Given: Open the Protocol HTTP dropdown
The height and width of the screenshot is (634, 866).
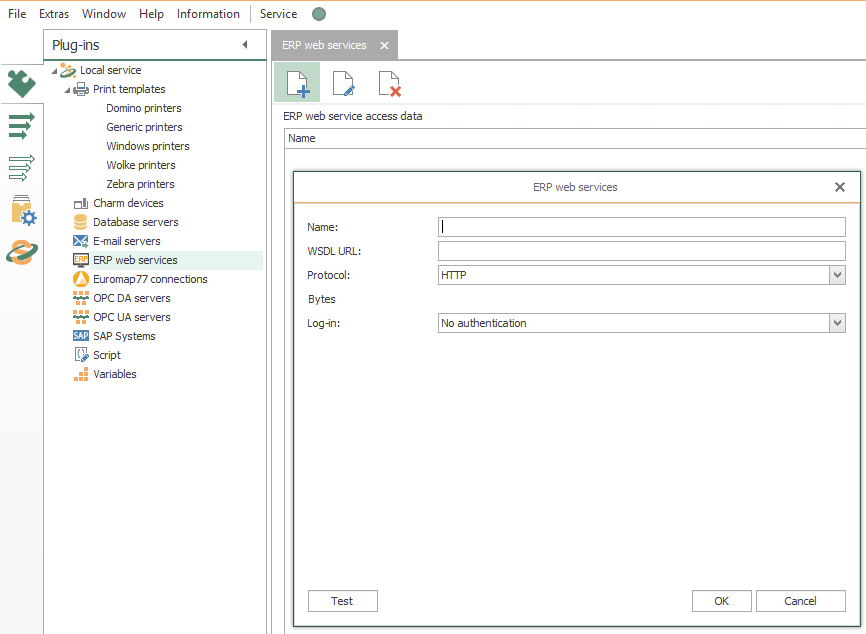Looking at the screenshot, I should (837, 275).
